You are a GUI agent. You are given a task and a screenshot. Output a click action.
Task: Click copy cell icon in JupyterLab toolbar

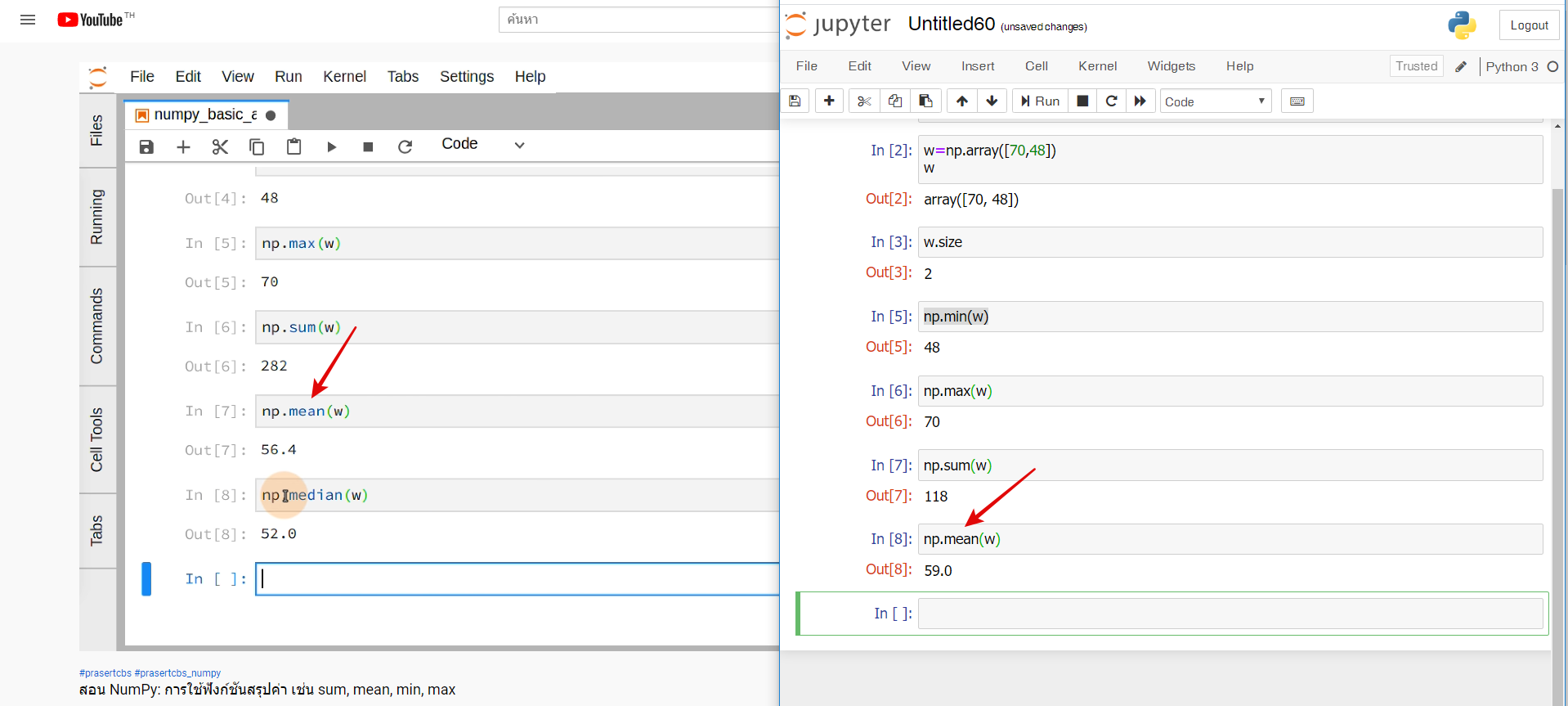click(x=257, y=146)
